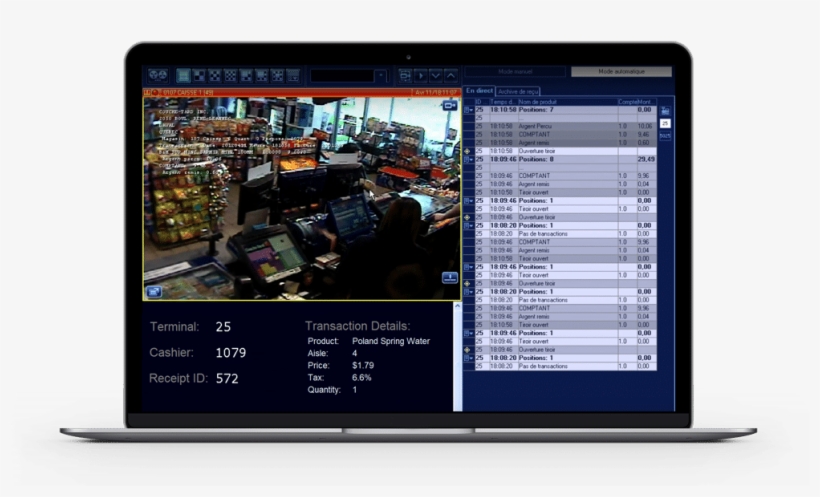Click the blue icon at video's lower left
This screenshot has height=497, width=820.
click(x=154, y=291)
